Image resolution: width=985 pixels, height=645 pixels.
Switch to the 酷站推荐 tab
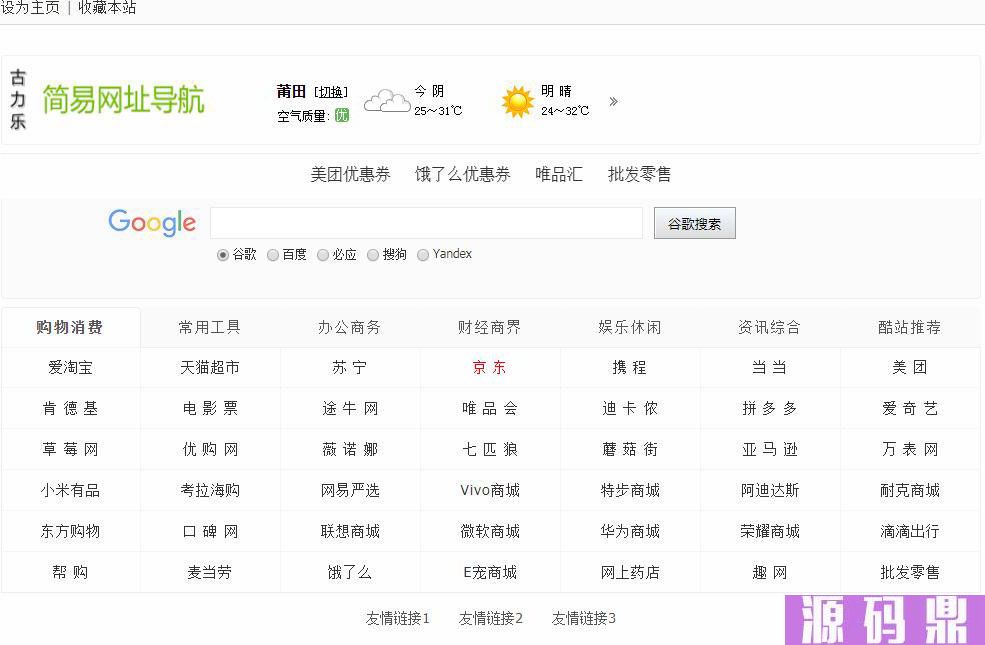(910, 327)
